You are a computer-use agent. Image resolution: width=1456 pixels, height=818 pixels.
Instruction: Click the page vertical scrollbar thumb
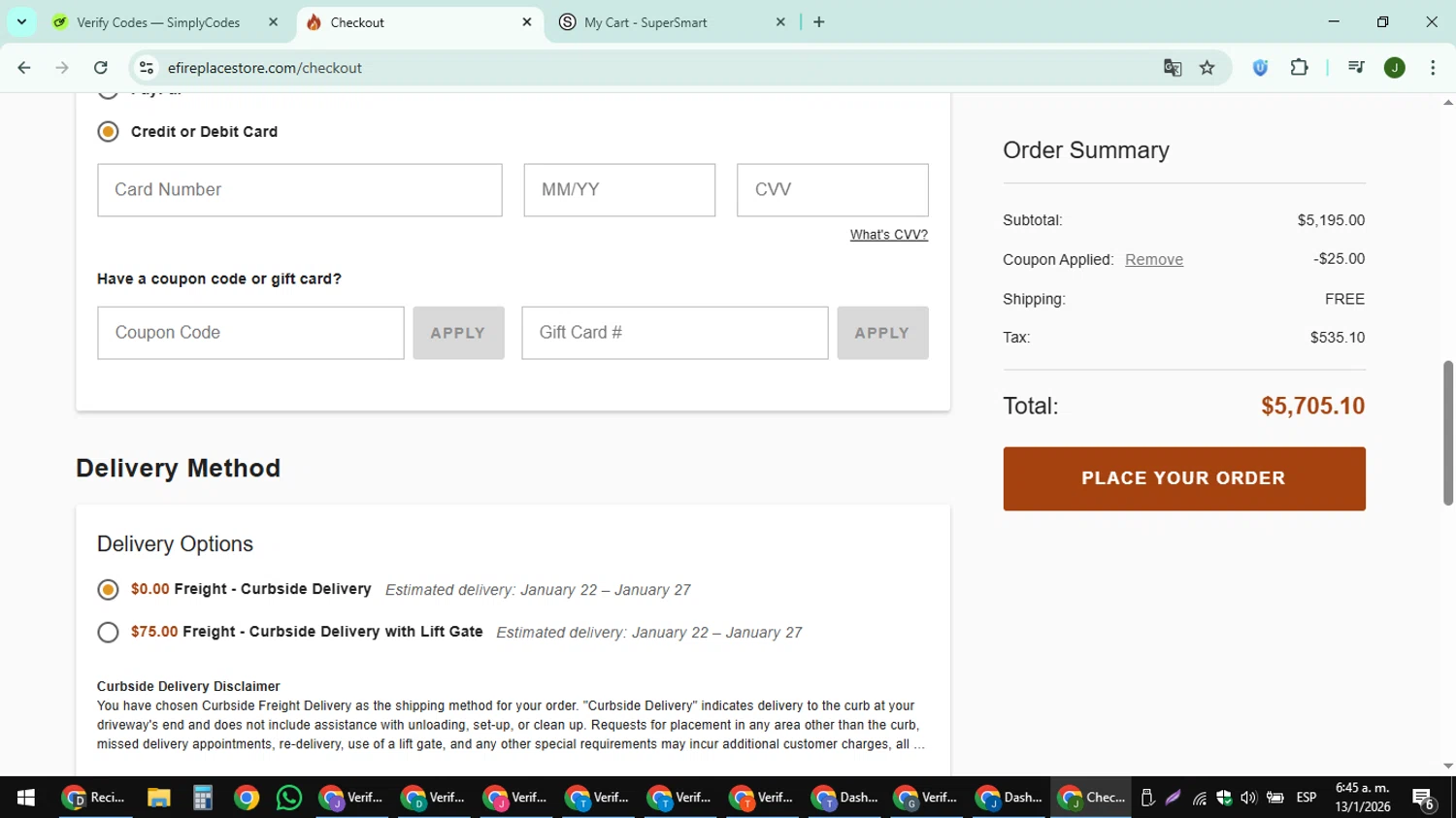(1448, 432)
